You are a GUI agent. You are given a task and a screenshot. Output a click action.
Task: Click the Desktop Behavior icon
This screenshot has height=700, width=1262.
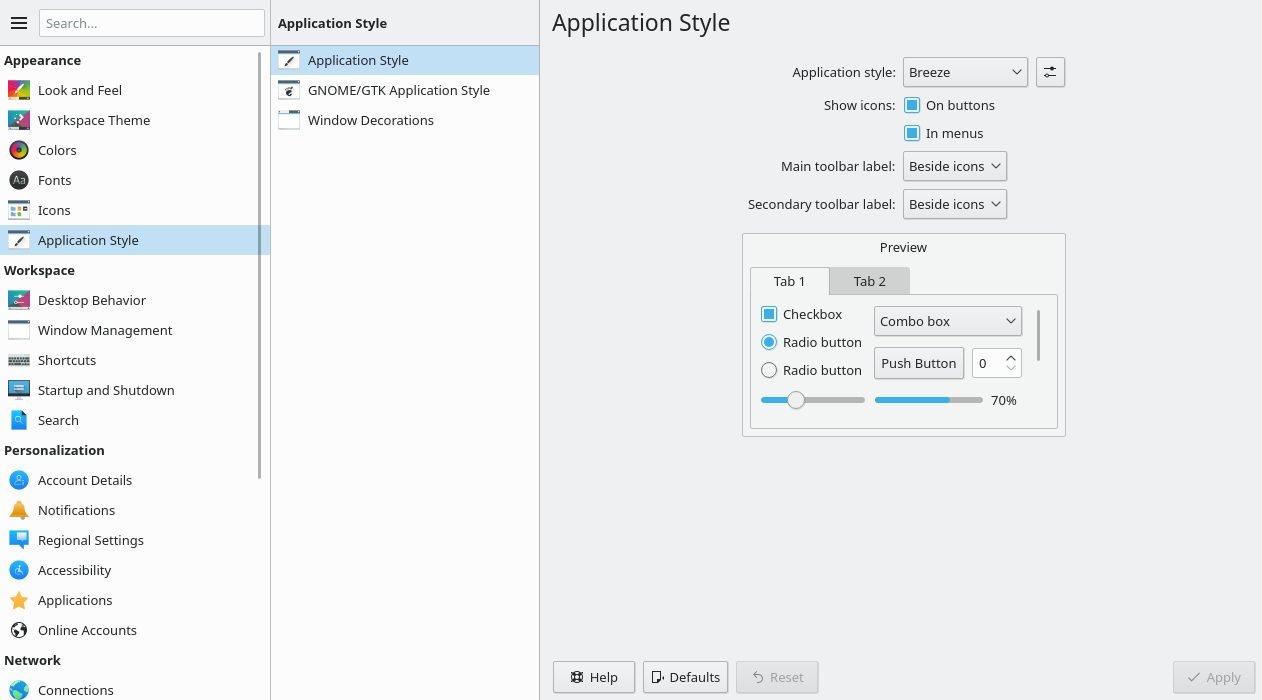[19, 300]
